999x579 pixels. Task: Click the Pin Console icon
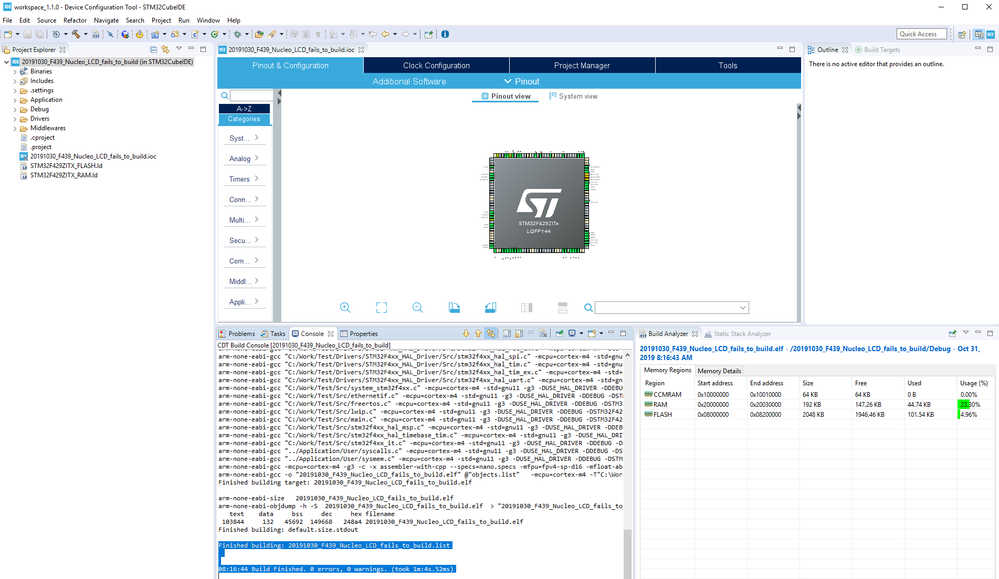[559, 333]
